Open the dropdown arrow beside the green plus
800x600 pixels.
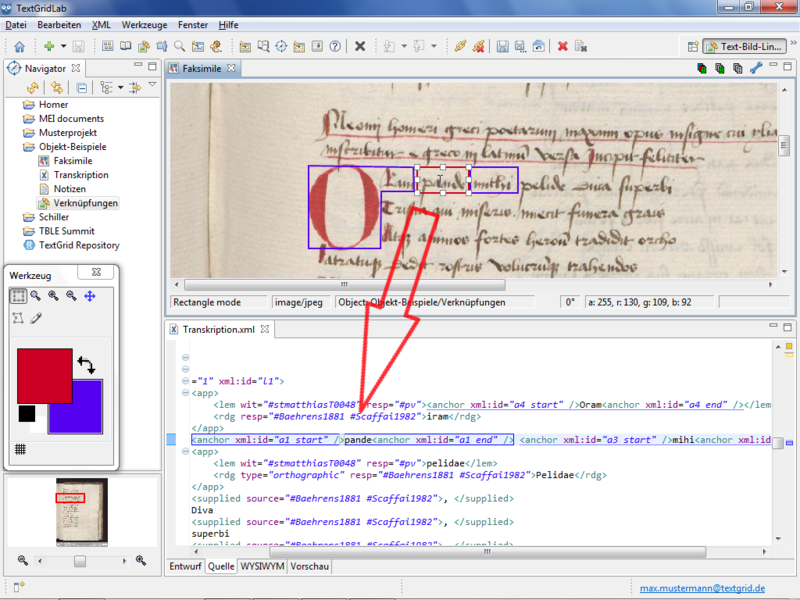[x=62, y=46]
